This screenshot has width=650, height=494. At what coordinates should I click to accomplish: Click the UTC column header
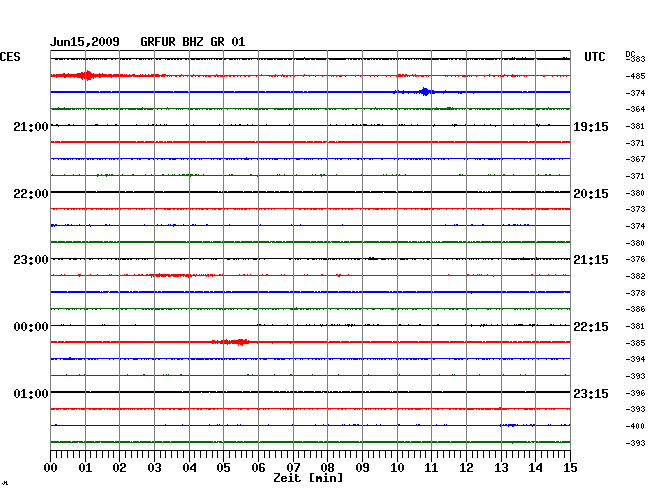click(594, 57)
